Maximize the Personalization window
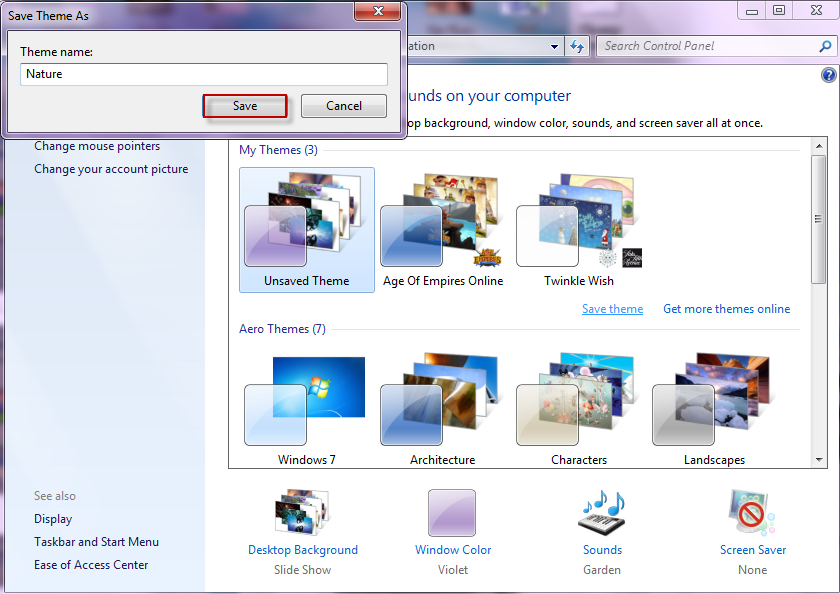Screen dimensions: 840x594 click(779, 10)
